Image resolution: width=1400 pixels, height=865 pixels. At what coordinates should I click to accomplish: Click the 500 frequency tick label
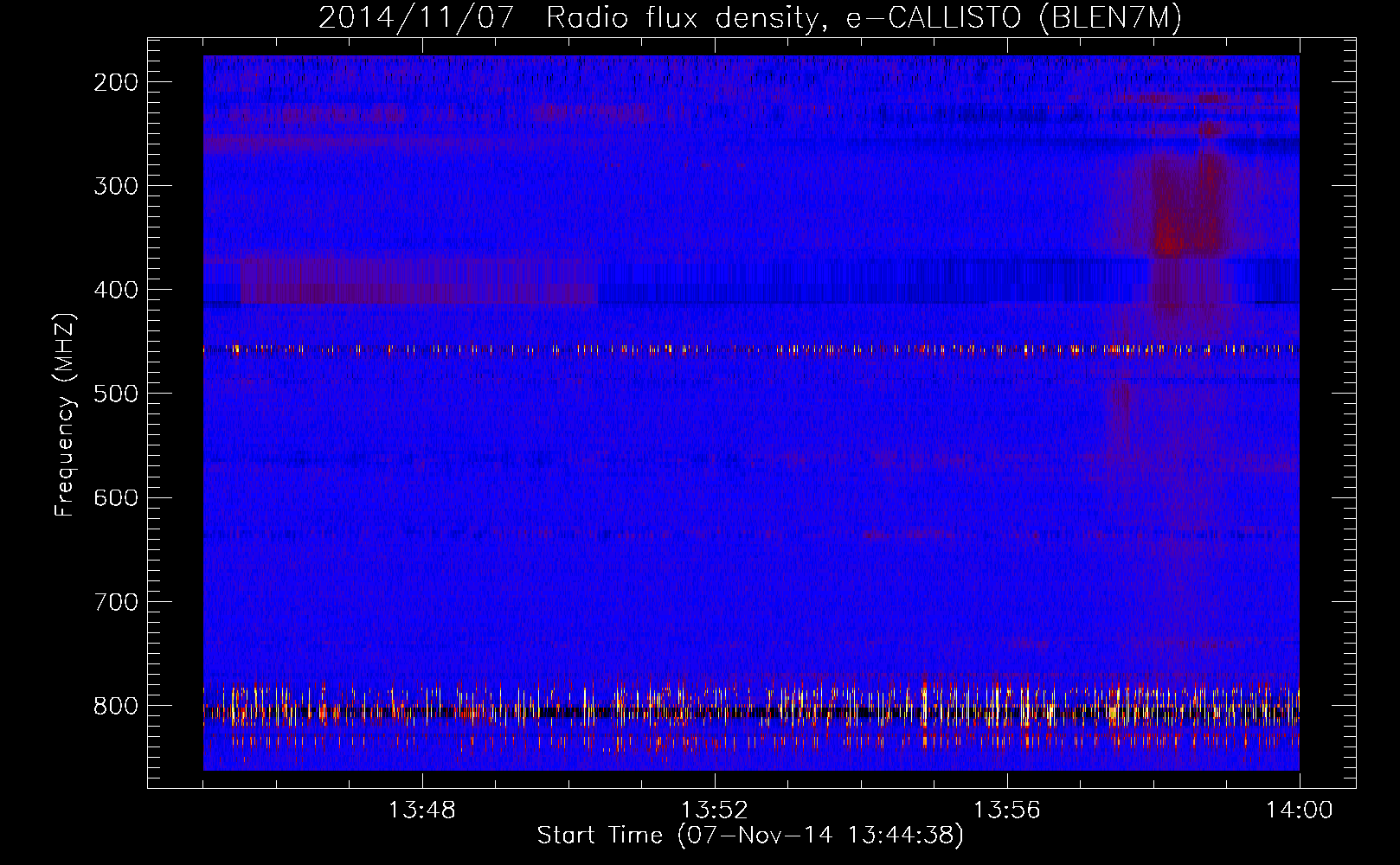click(116, 394)
